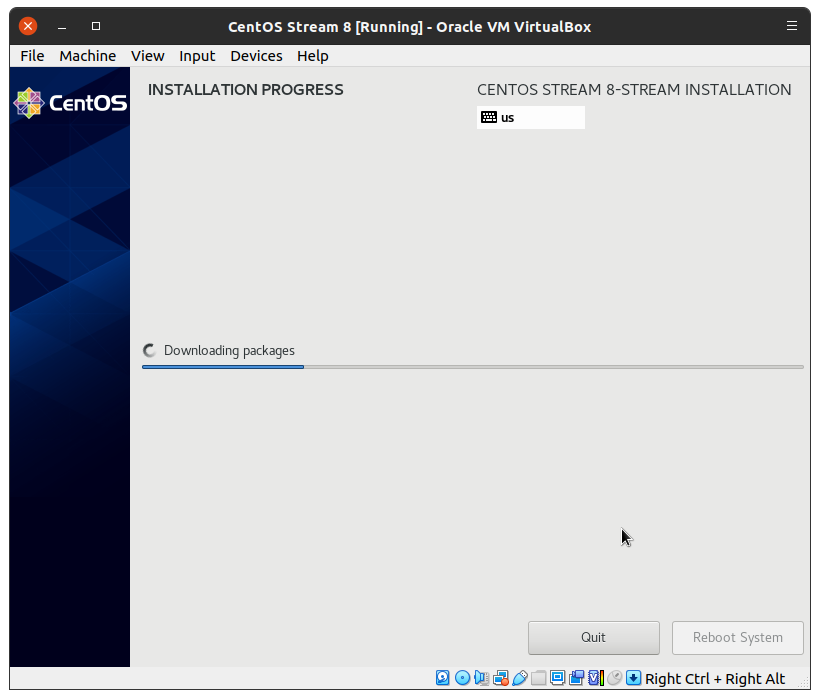Viewport: 820px width, 699px height.
Task: Open the Machine menu
Action: click(x=87, y=56)
